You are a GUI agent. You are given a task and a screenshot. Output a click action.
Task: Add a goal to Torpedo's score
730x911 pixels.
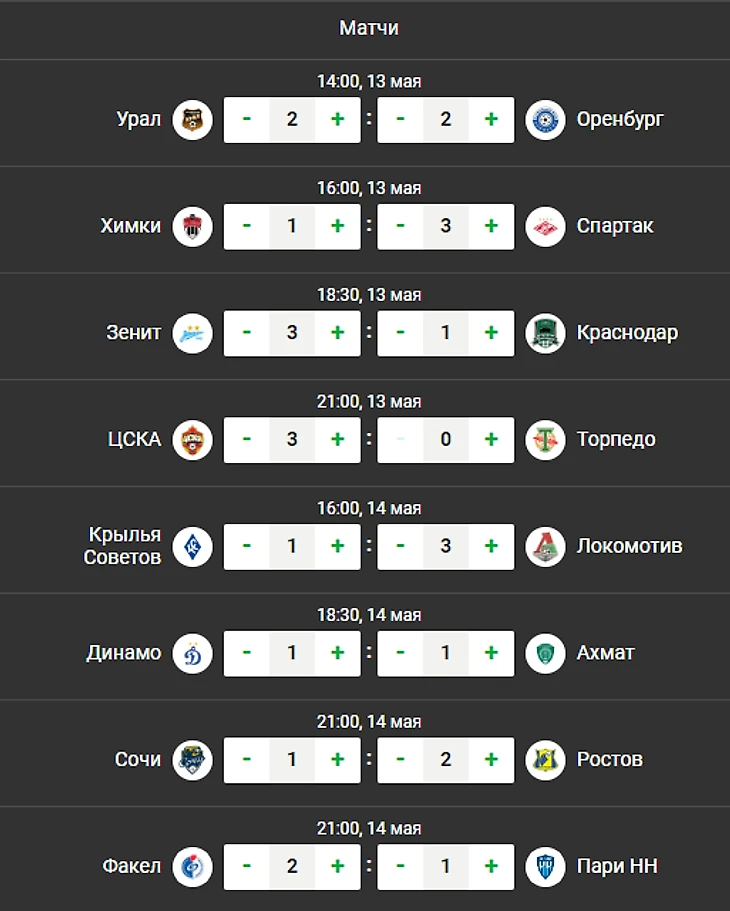coord(491,439)
